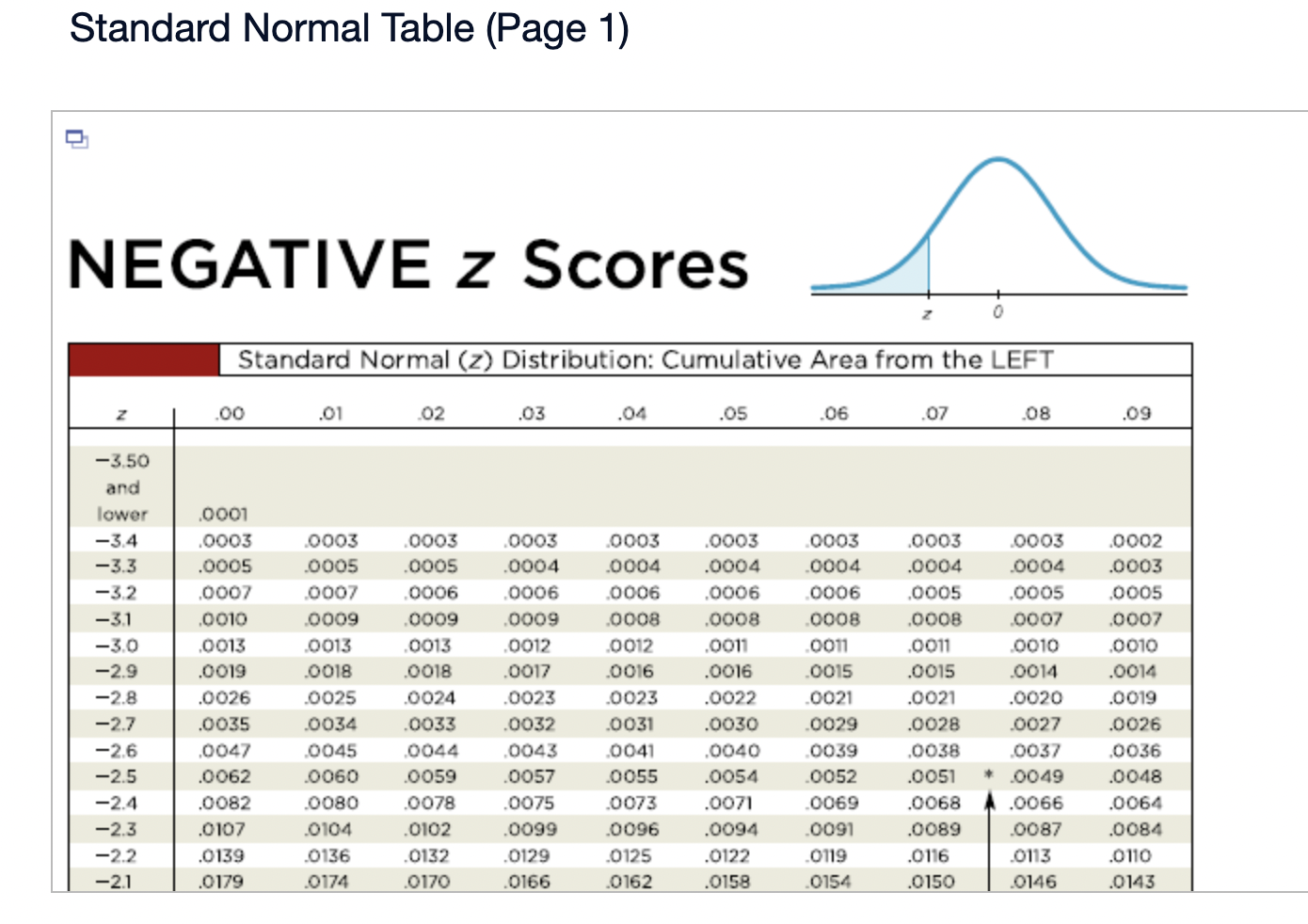The width and height of the screenshot is (1308, 924).
Task: Click the .0143 value in the bottom row
Action: click(1136, 882)
